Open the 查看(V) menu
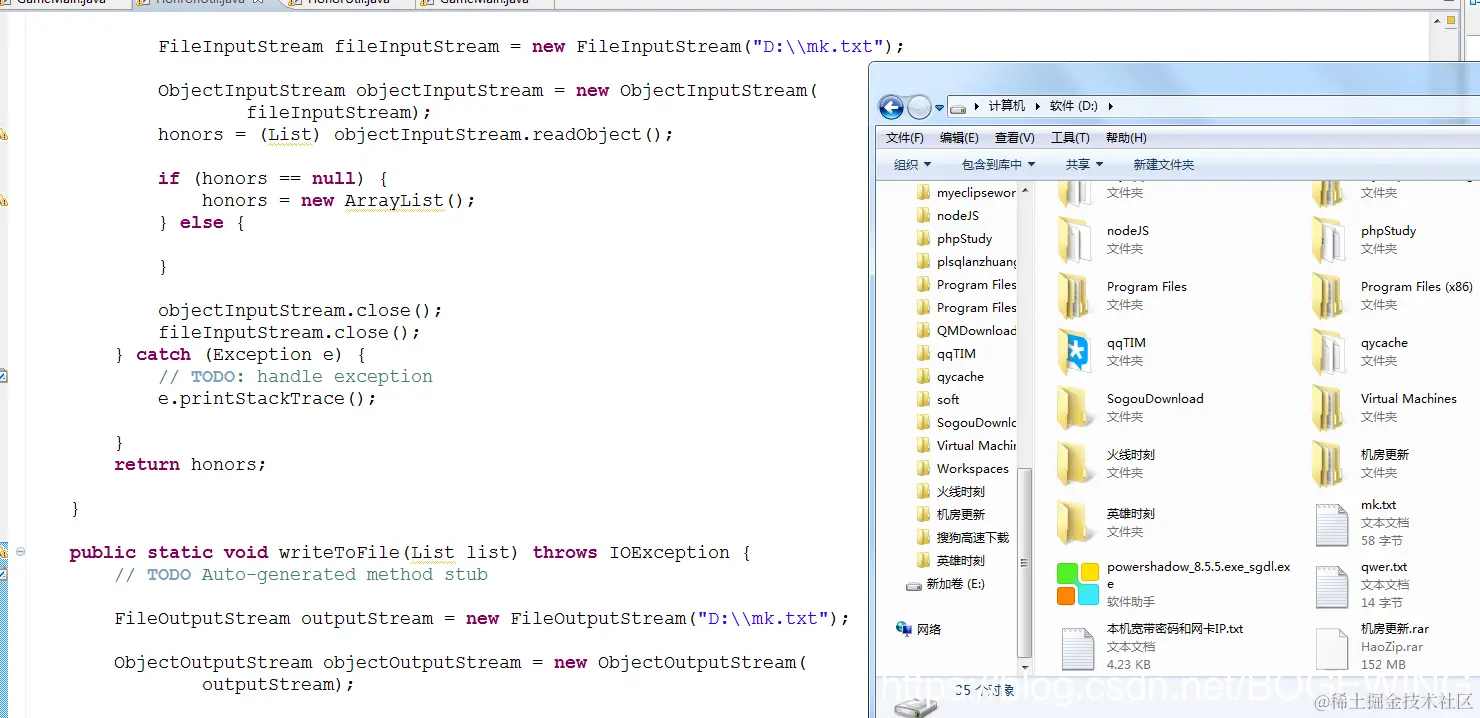Image resolution: width=1480 pixels, height=718 pixels. [1015, 138]
